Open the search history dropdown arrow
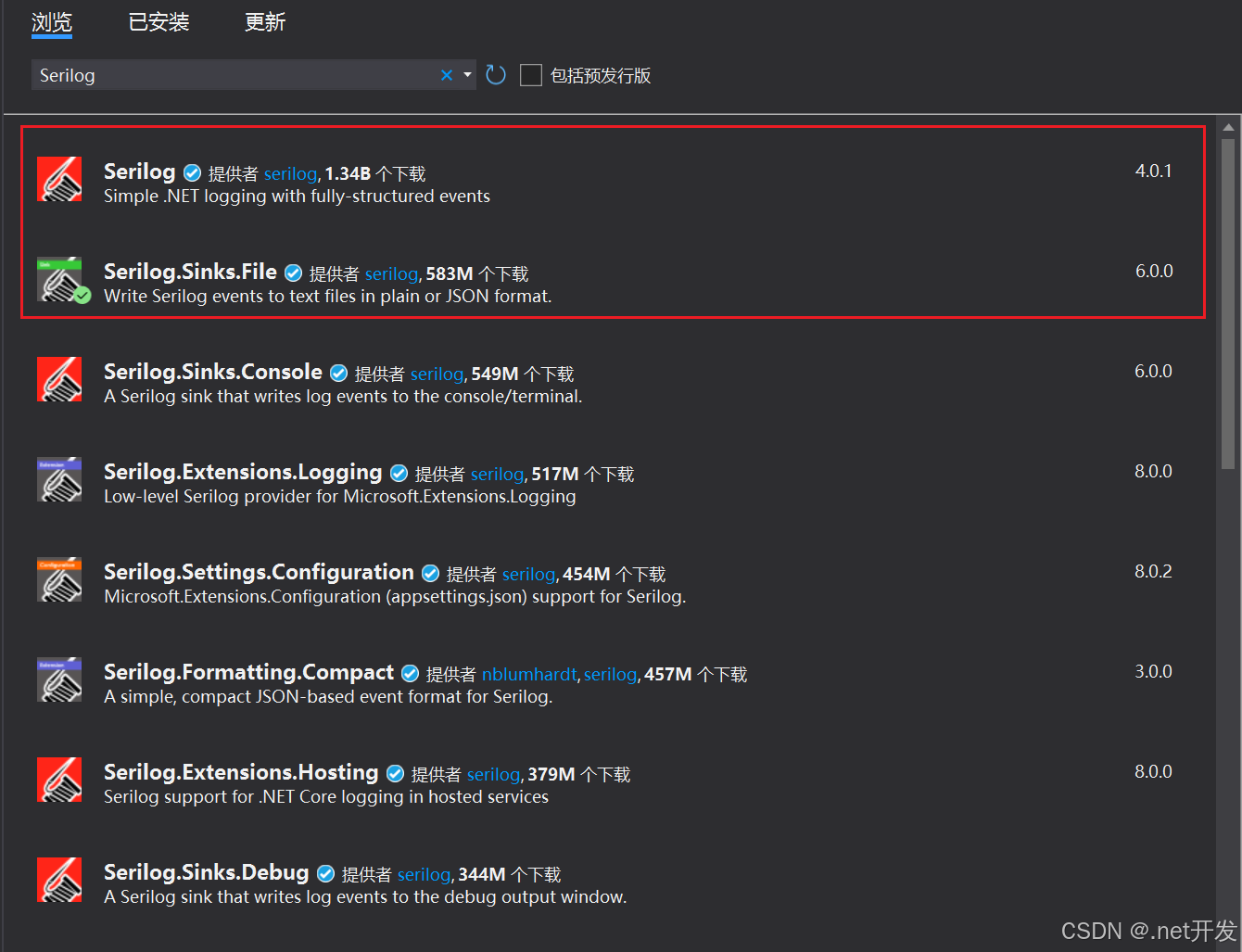 point(467,75)
